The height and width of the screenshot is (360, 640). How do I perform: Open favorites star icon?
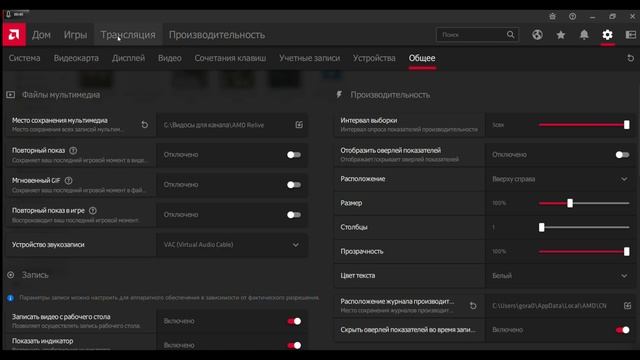[x=560, y=35]
